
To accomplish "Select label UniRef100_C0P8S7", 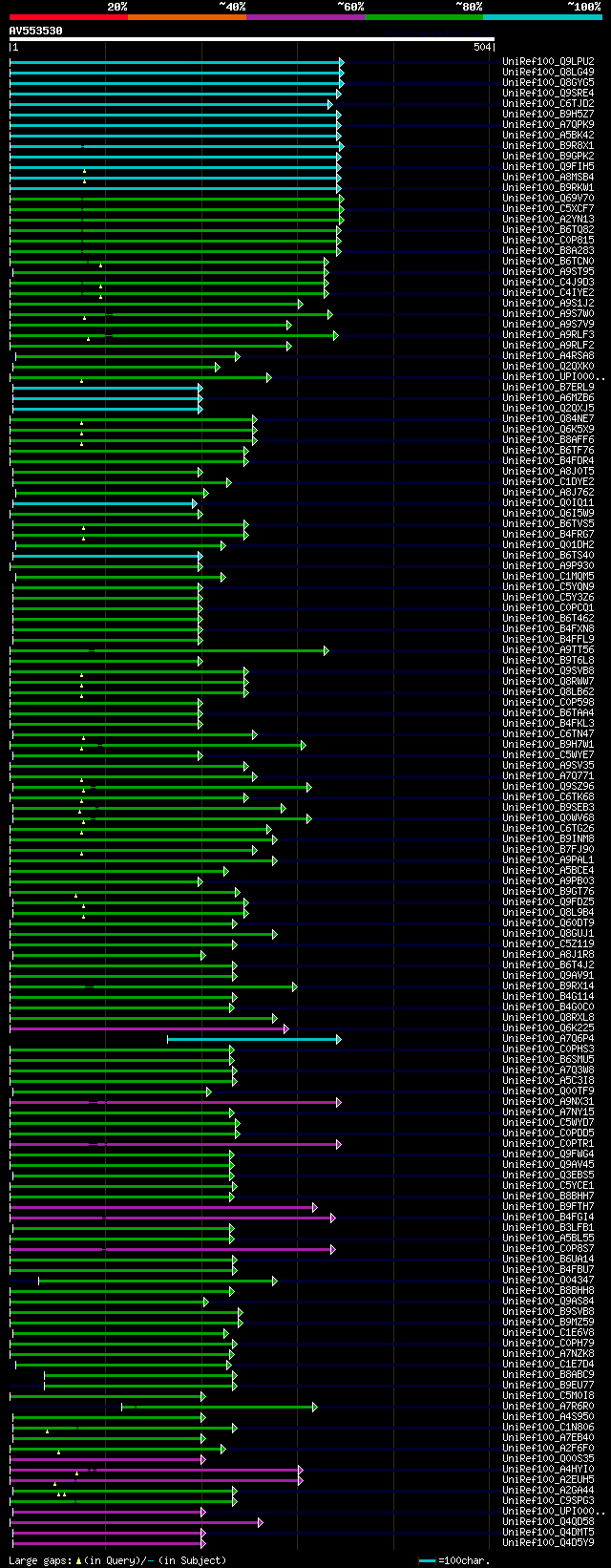I will (x=548, y=1248).
